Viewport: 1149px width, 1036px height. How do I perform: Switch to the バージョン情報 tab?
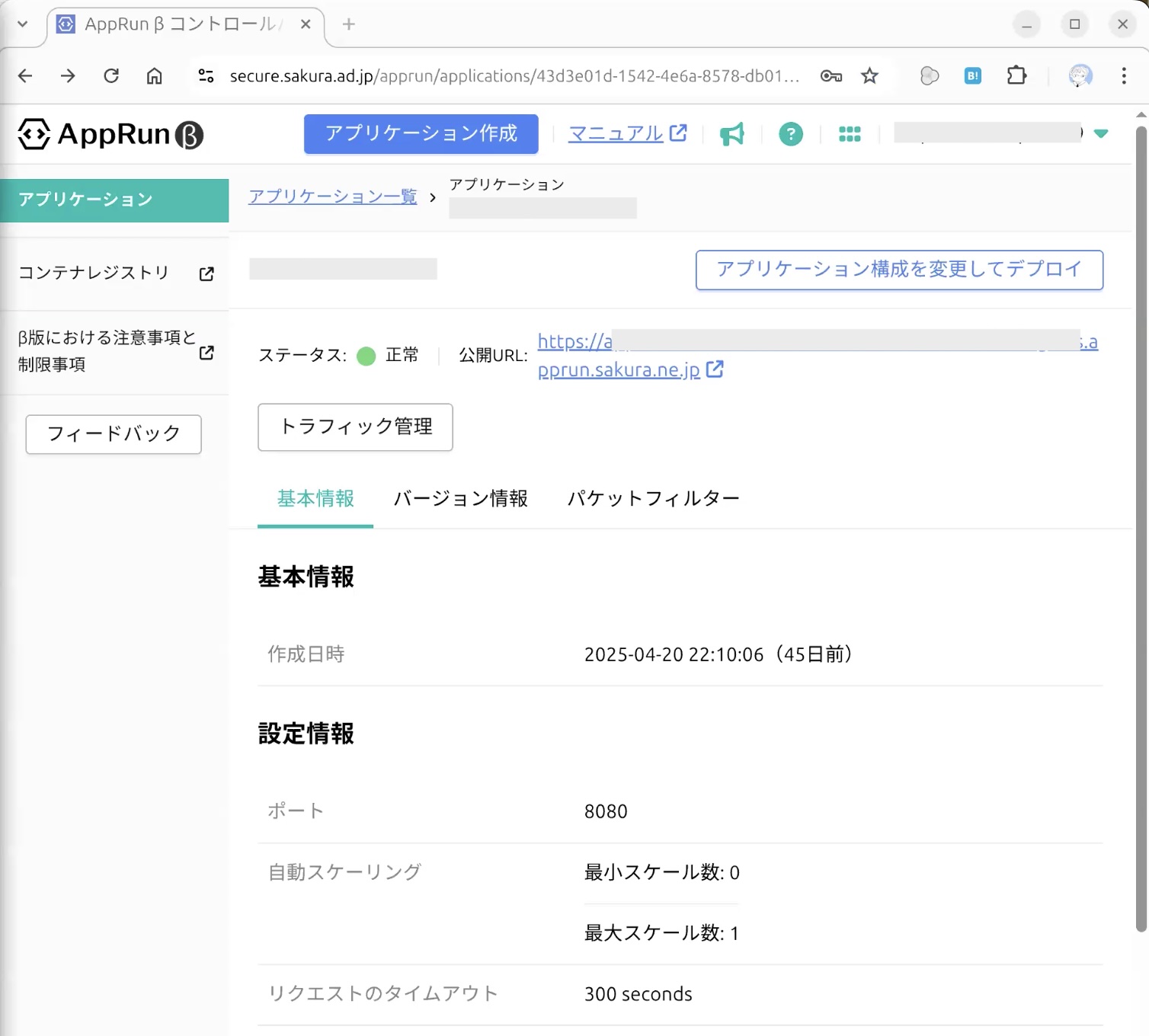pyautogui.click(x=460, y=499)
